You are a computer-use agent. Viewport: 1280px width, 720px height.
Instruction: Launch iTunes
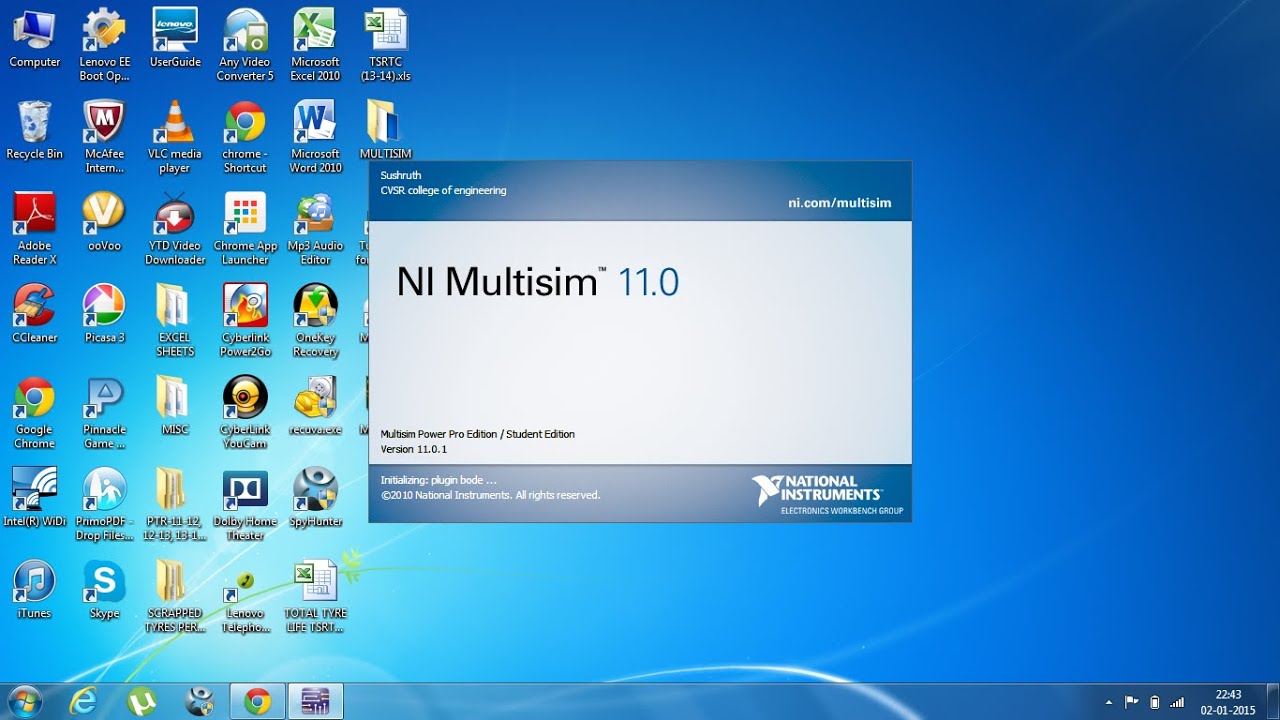(x=35, y=590)
